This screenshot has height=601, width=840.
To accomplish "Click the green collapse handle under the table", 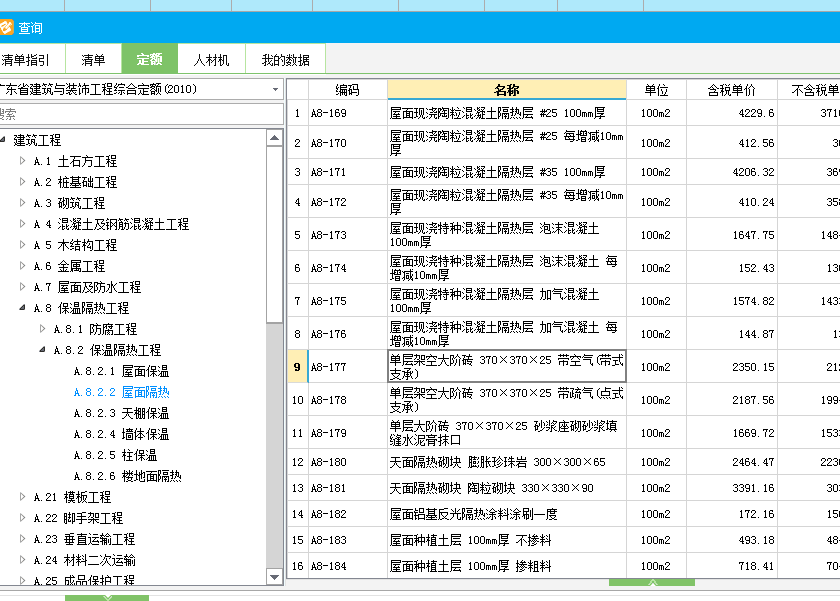I will pos(651,583).
